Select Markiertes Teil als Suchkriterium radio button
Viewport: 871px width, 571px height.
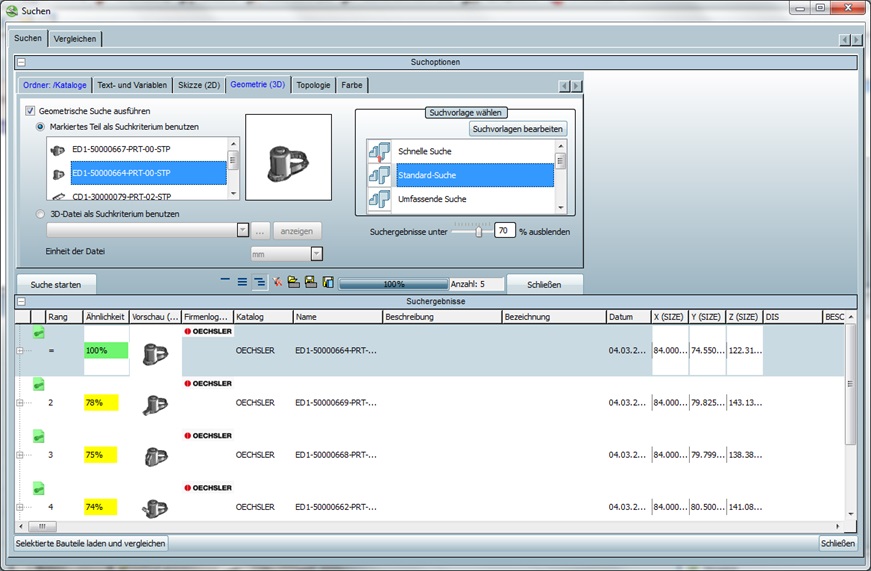click(41, 127)
